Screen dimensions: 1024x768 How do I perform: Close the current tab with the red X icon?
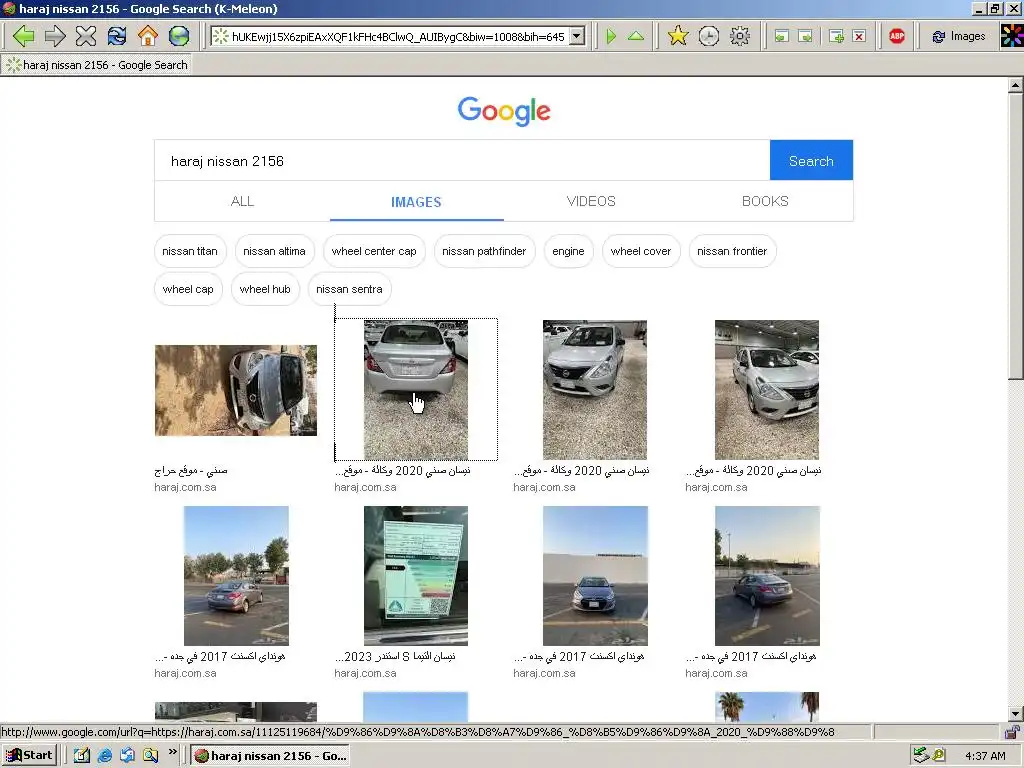tap(859, 37)
